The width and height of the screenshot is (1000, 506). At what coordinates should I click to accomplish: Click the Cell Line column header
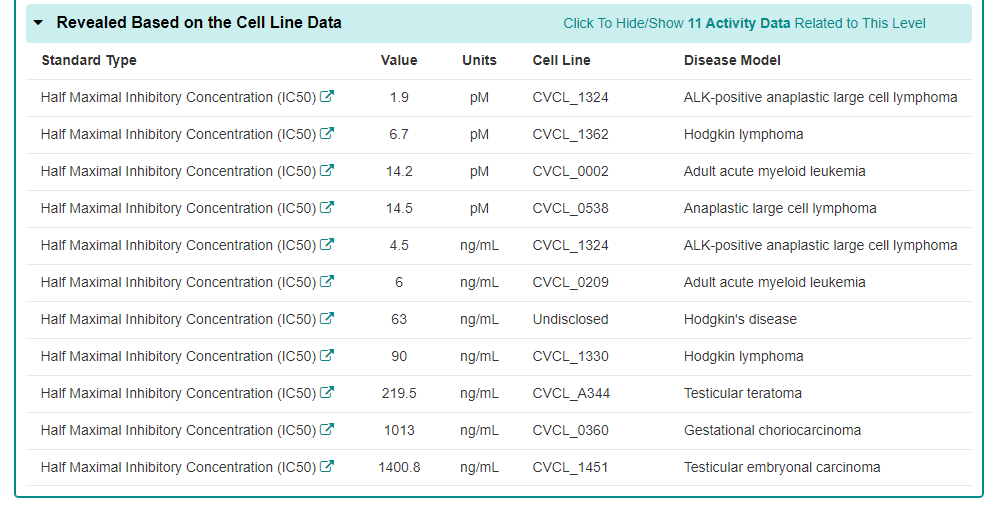coord(561,60)
